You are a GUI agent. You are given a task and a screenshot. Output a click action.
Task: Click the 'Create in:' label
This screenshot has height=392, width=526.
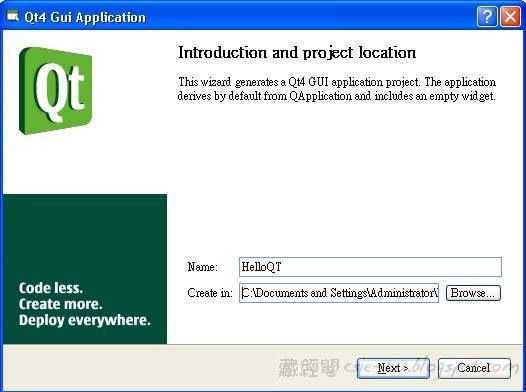210,293
